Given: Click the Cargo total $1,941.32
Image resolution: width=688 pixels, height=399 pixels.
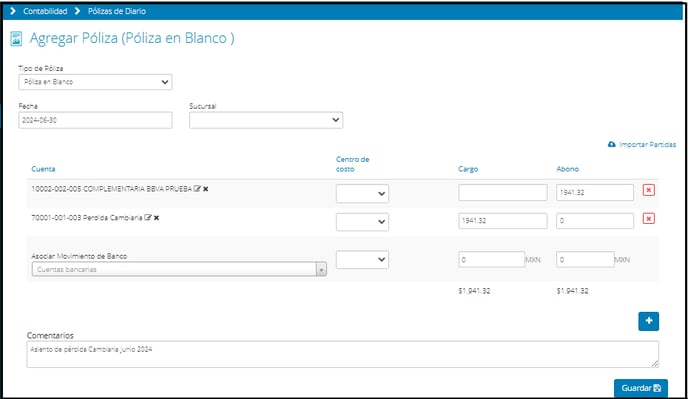Looking at the screenshot, I should pyautogui.click(x=474, y=291).
